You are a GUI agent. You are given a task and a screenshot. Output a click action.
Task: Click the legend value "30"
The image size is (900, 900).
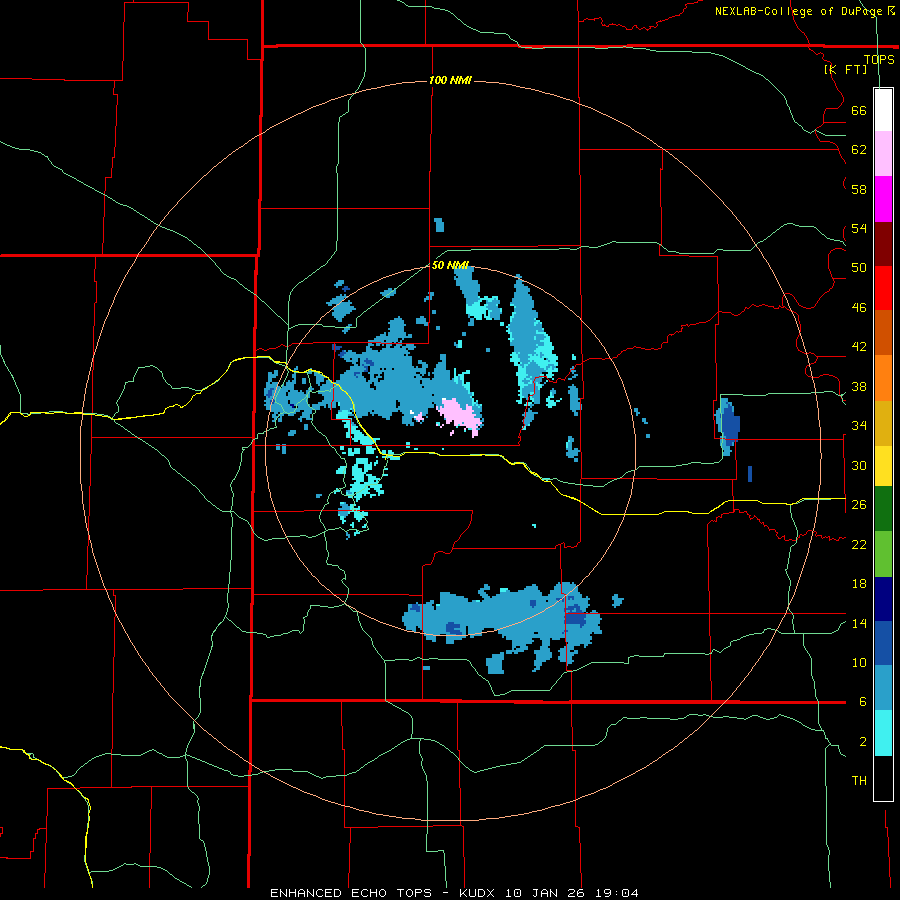click(x=859, y=465)
